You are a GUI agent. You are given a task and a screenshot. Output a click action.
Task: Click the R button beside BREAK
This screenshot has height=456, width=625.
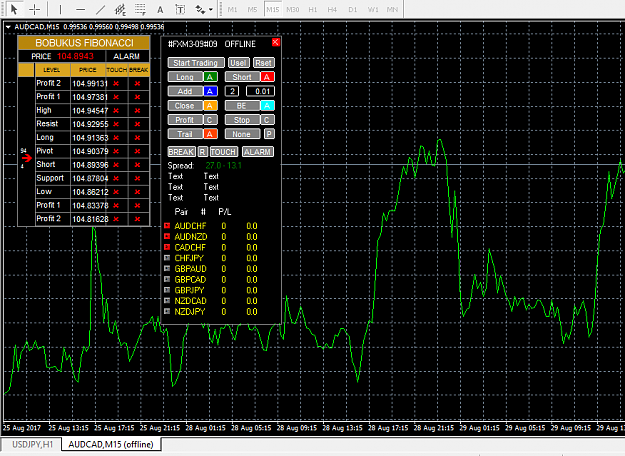click(203, 152)
